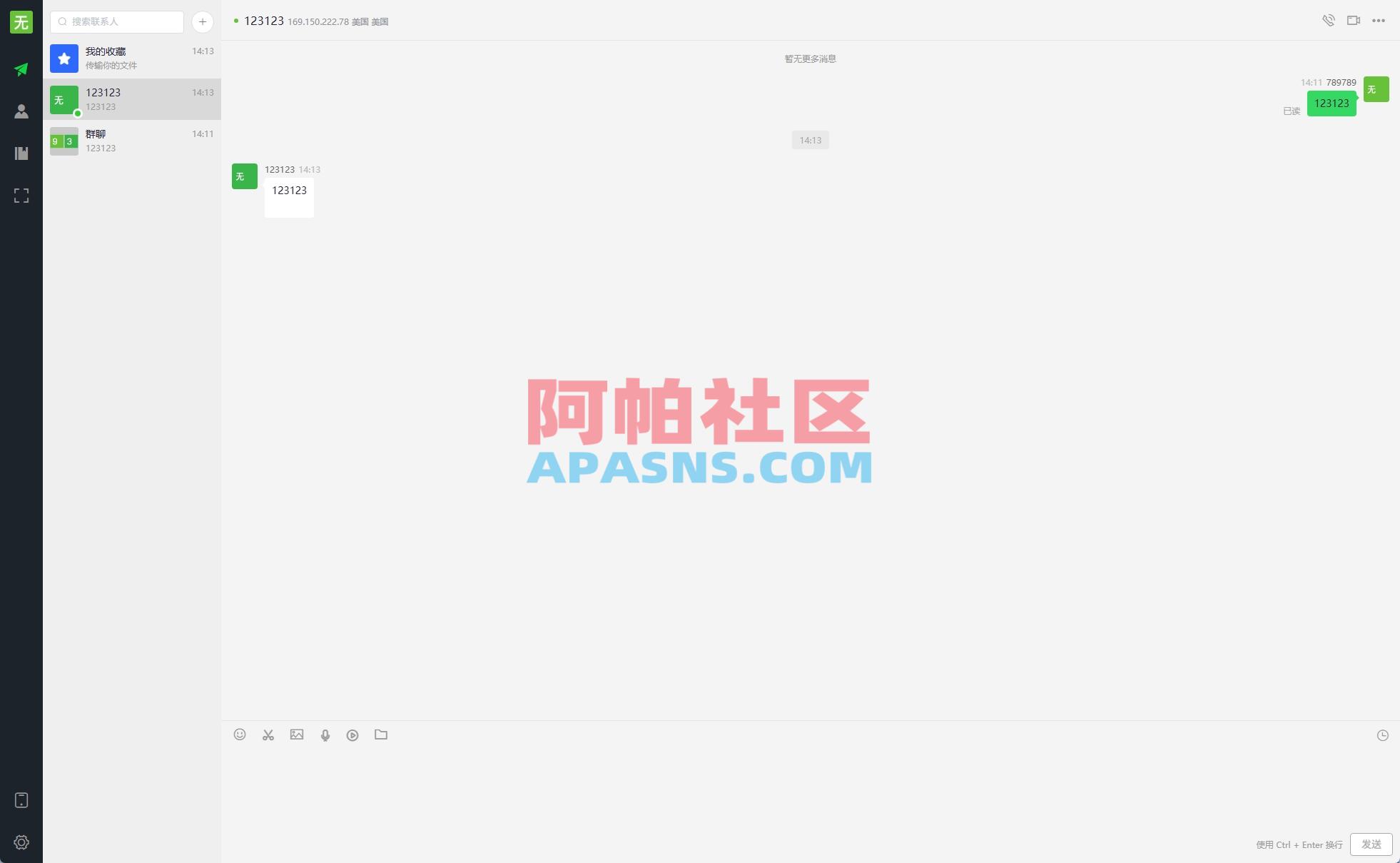Send a video using play icon
Screen dimensions: 1400x863
pos(352,735)
